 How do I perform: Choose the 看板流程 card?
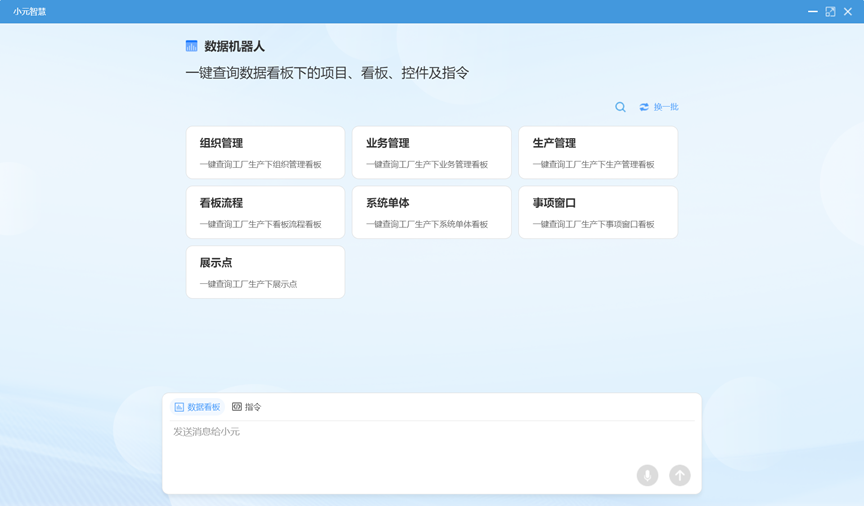click(265, 212)
